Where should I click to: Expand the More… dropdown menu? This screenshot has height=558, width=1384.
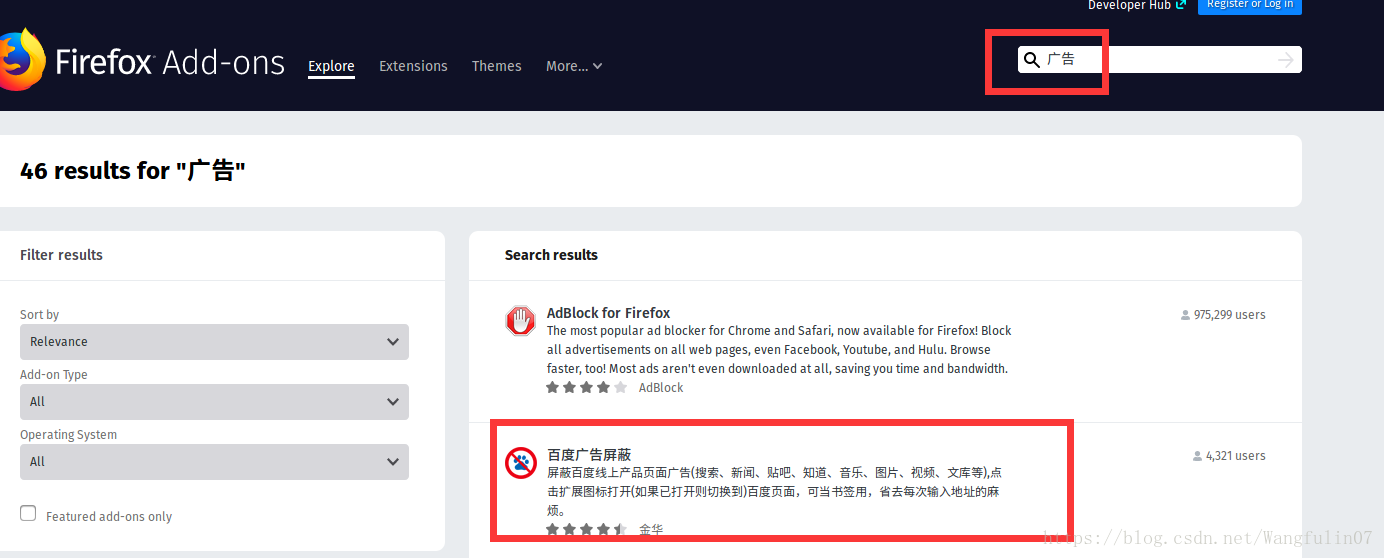coord(574,66)
